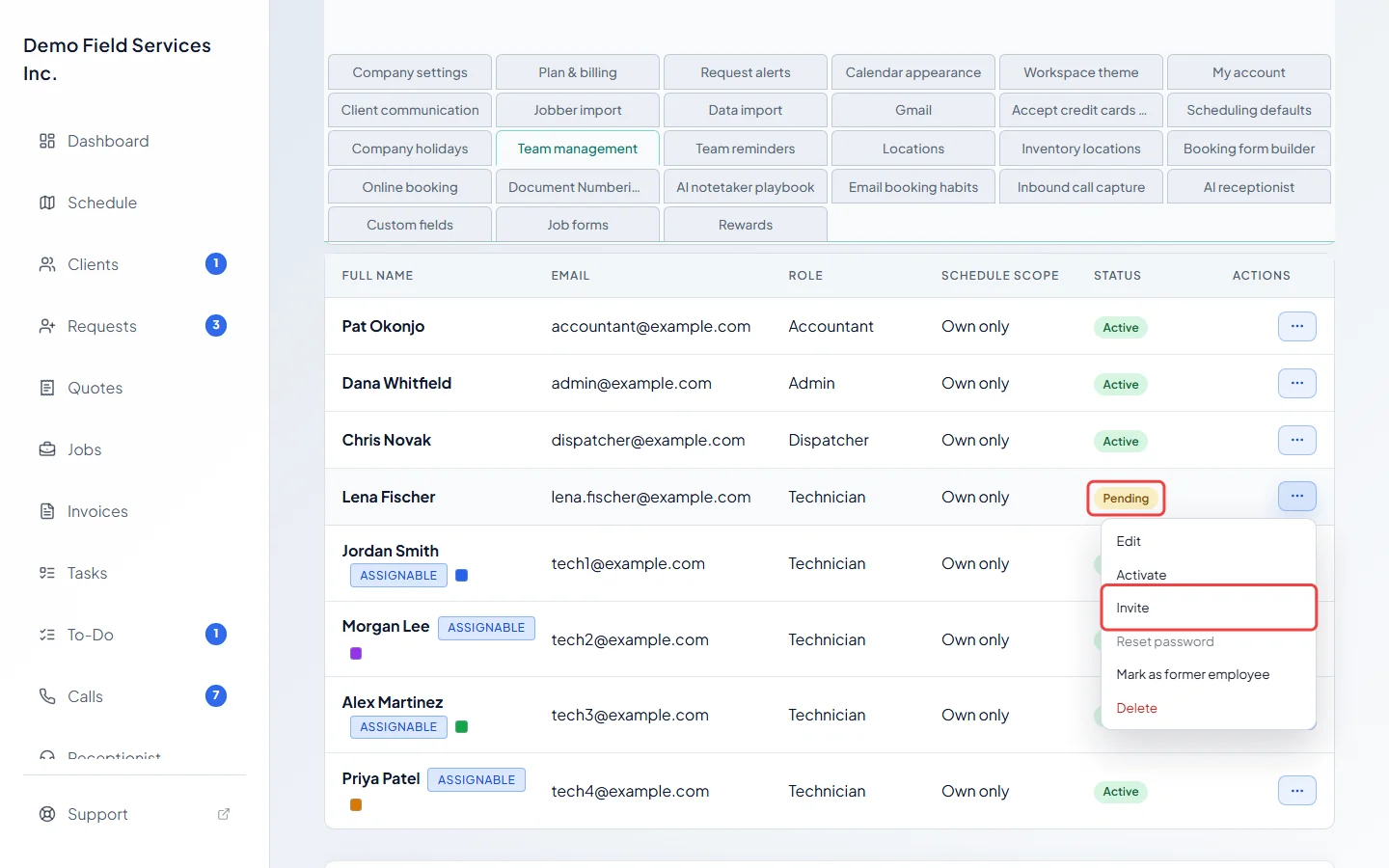Click Morgan Lee's purple color swatch
1389x868 pixels.
(x=356, y=653)
